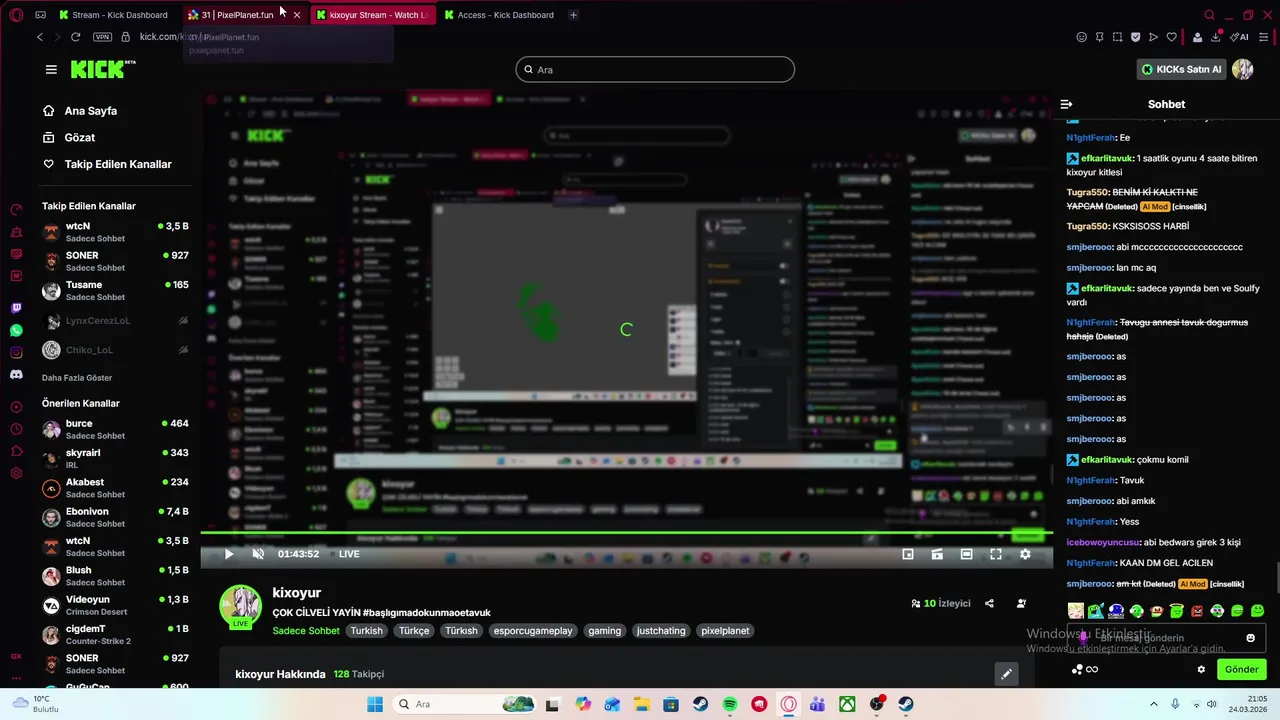Open the clip creation icon on player

click(x=937, y=554)
